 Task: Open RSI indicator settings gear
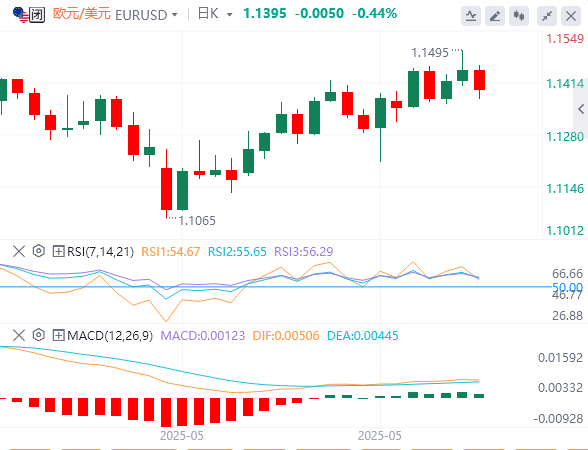(39, 251)
